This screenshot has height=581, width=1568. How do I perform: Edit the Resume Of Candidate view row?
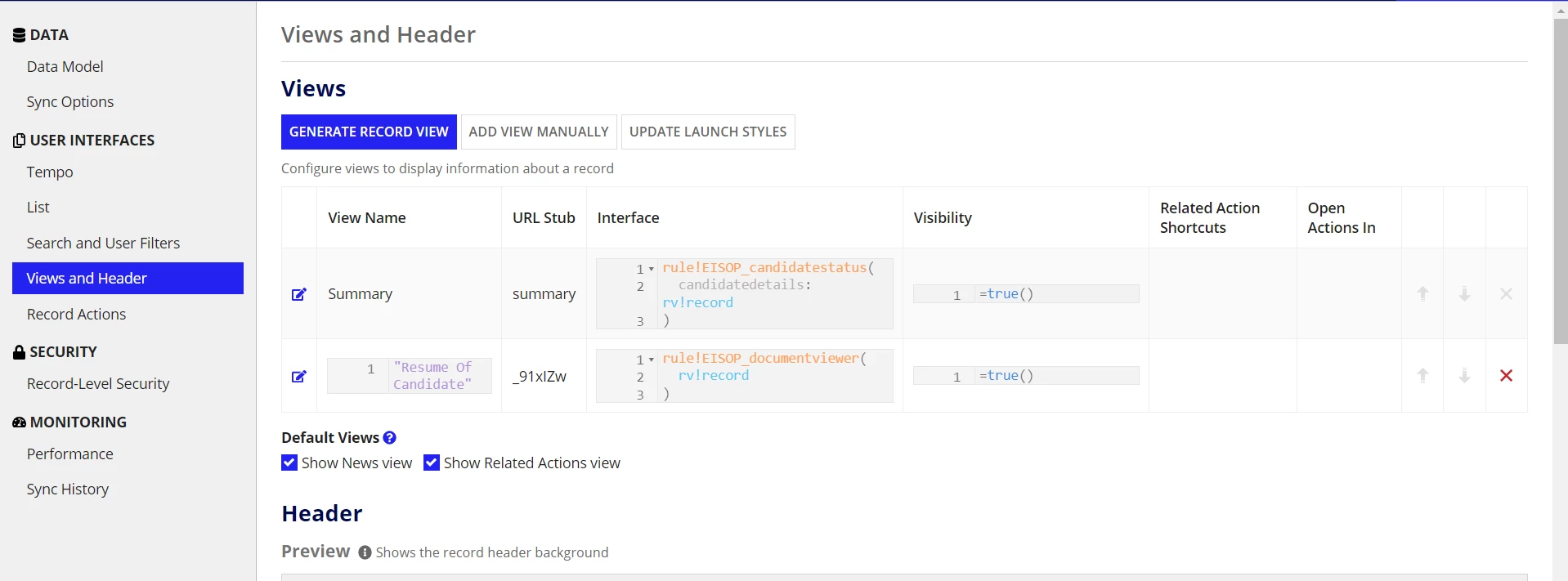click(x=299, y=376)
